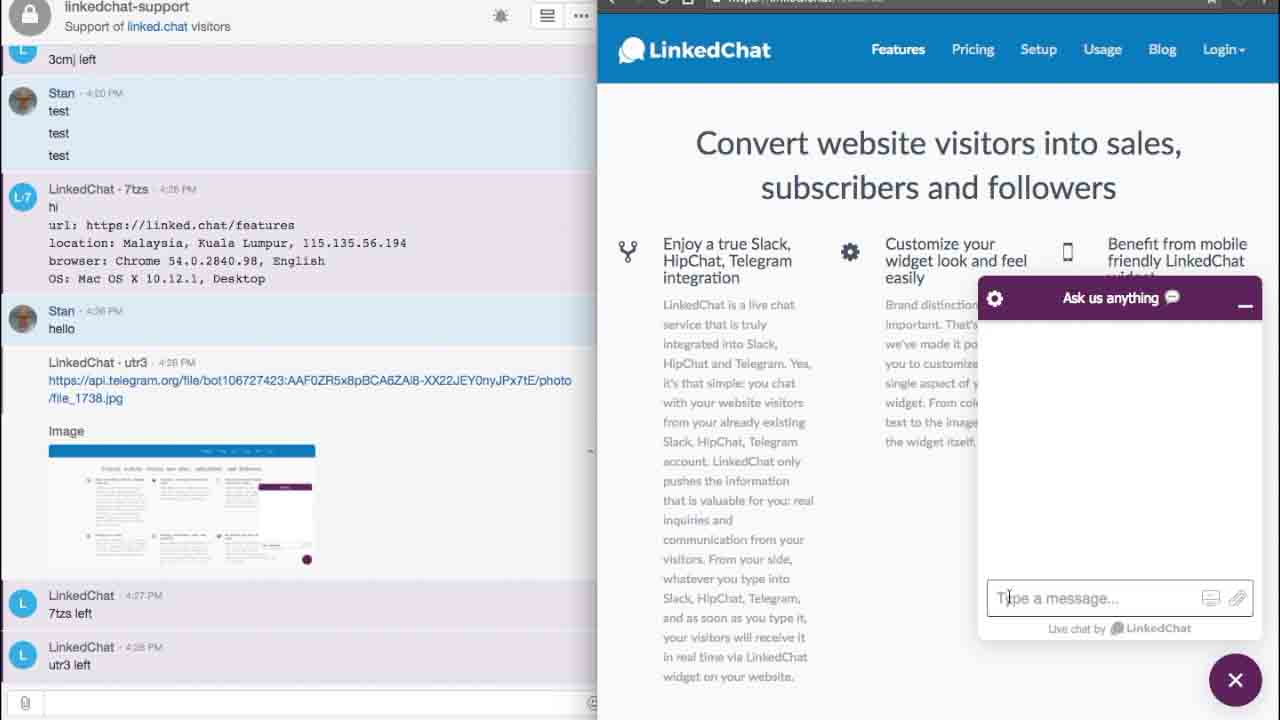Click the 'url: https://linked.chat/features' line
1280x720 pixels.
(172, 226)
